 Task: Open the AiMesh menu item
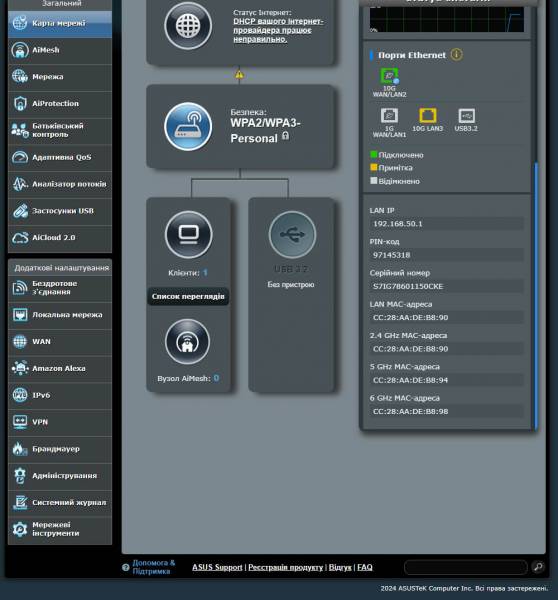60,50
